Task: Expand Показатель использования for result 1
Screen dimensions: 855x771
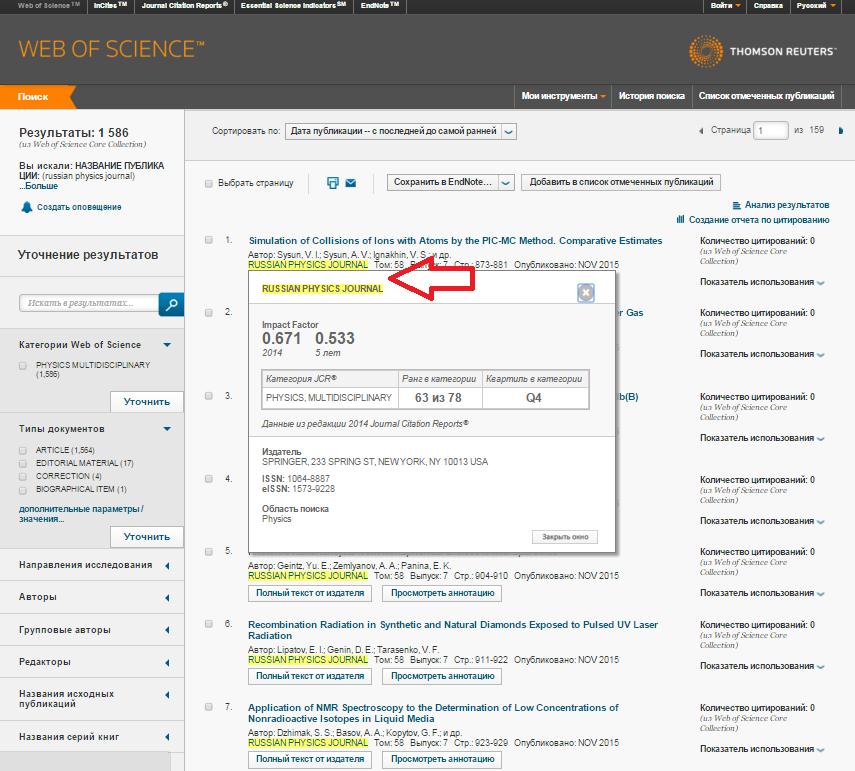Action: tap(762, 282)
